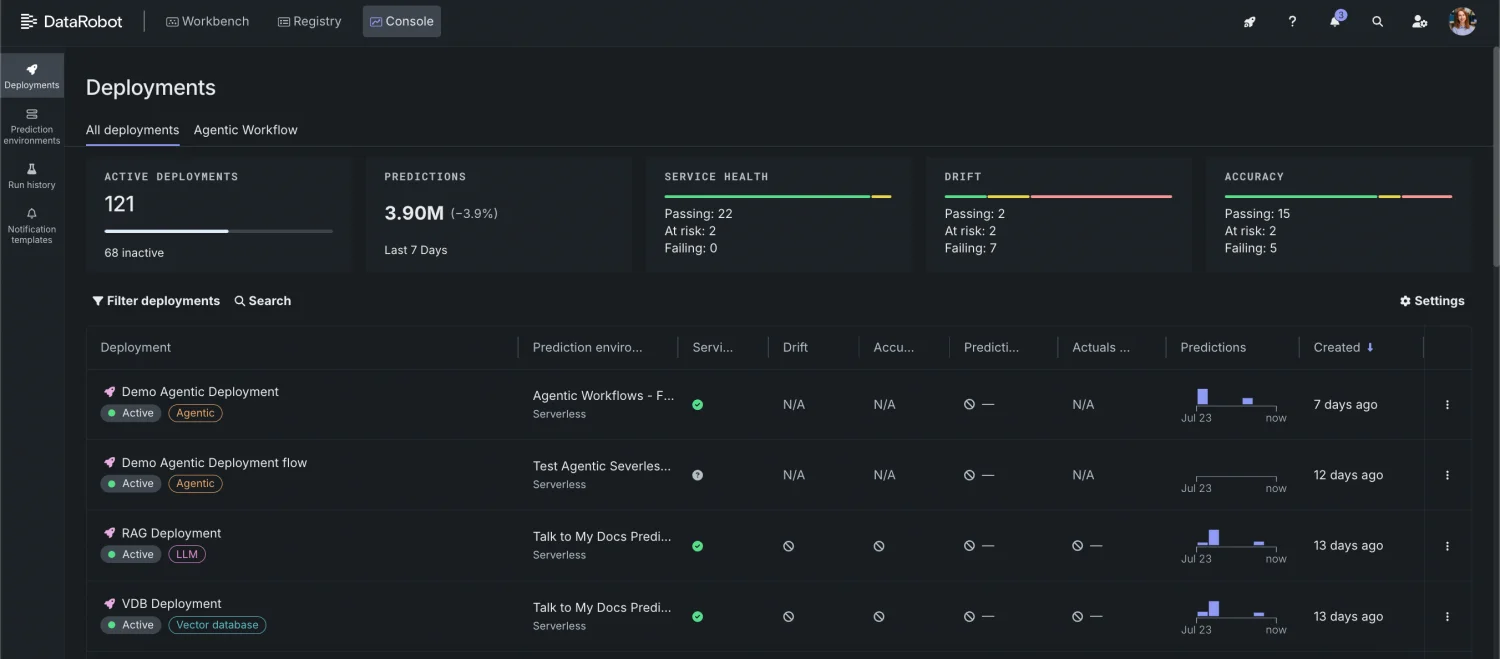The image size is (1500, 659).
Task: Open the help question mark icon
Action: (x=1292, y=22)
